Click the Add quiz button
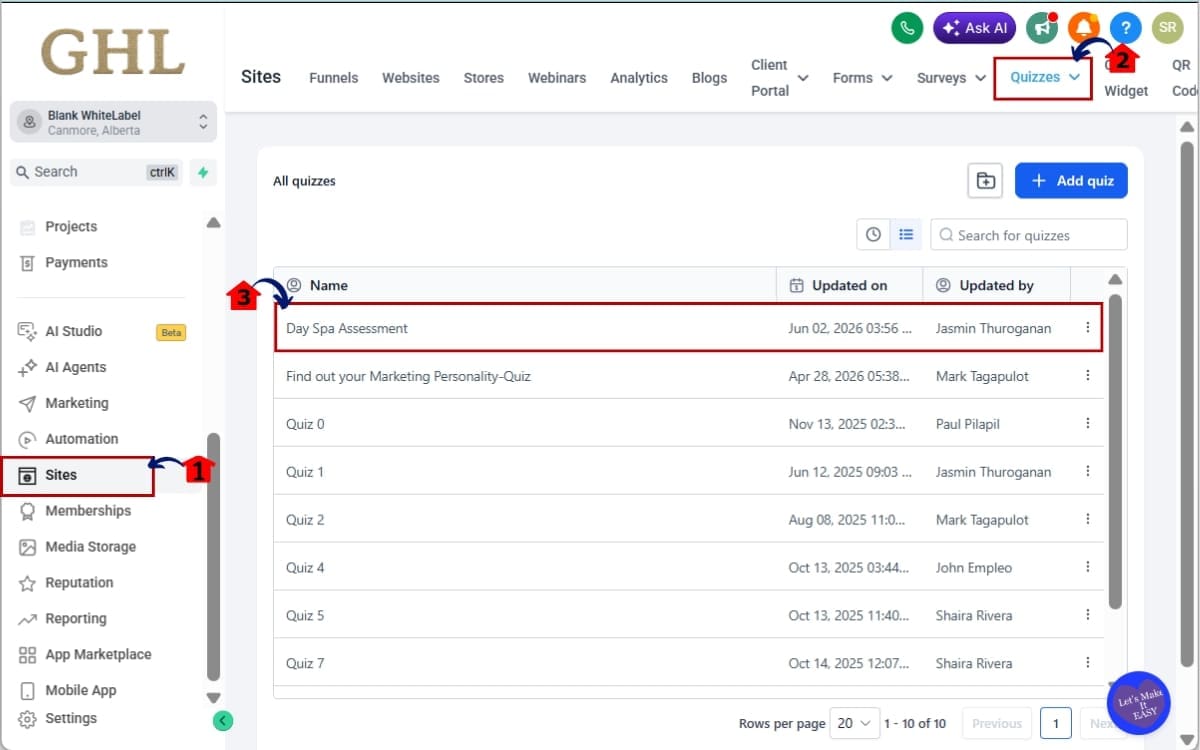Image resolution: width=1200 pixels, height=750 pixels. coord(1071,181)
